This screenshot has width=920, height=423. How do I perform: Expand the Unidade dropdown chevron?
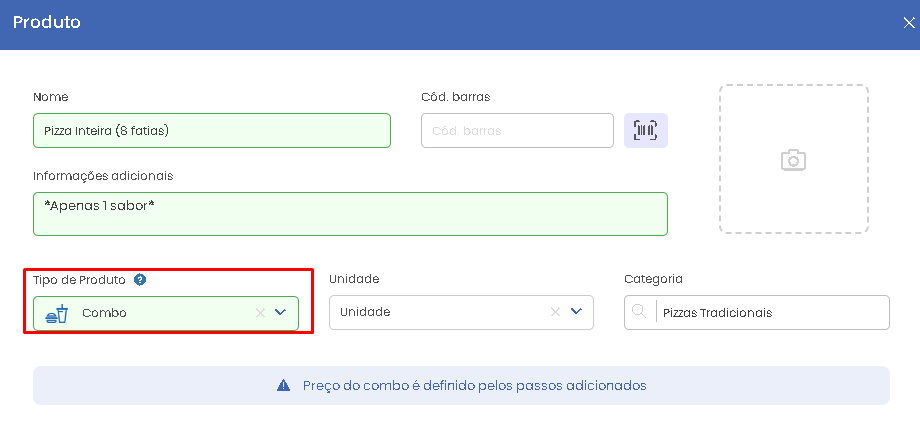576,312
